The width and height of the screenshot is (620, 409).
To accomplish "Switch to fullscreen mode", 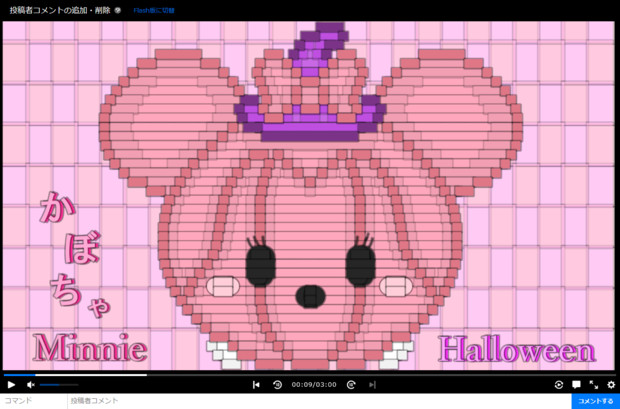I will pyautogui.click(x=594, y=384).
